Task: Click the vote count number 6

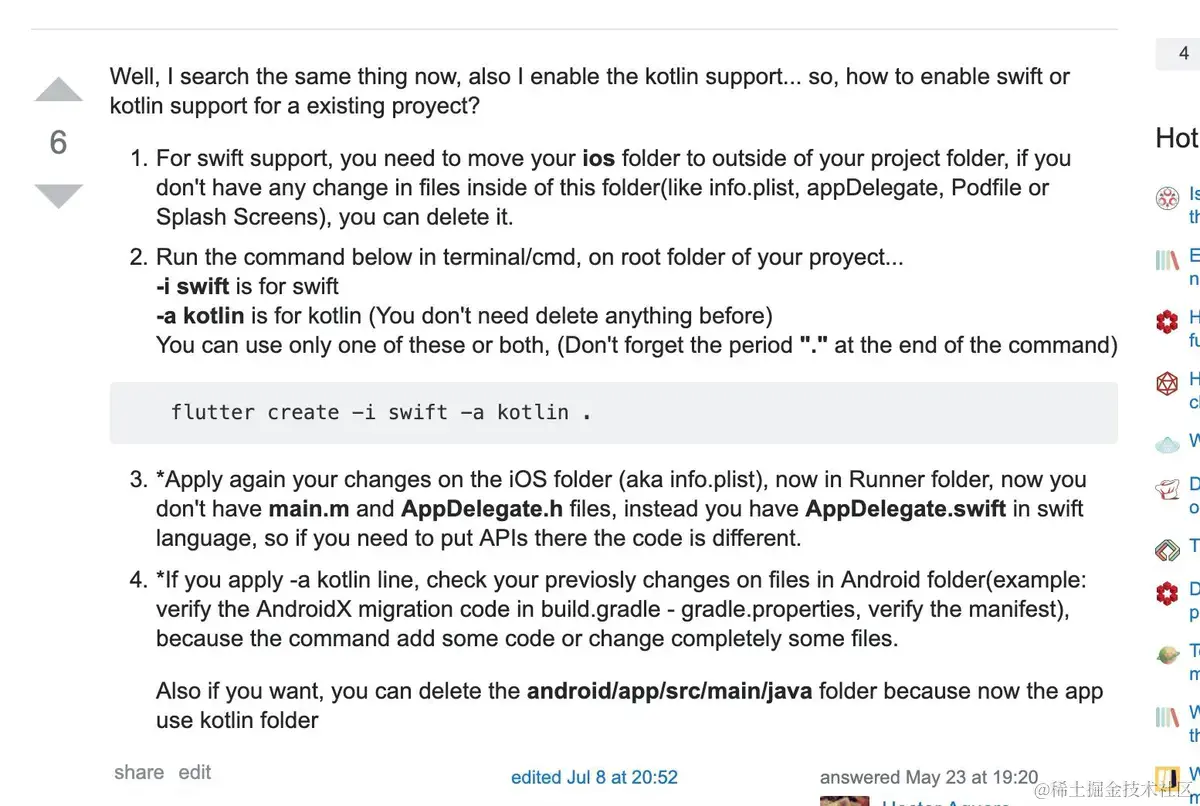Action: (x=59, y=143)
